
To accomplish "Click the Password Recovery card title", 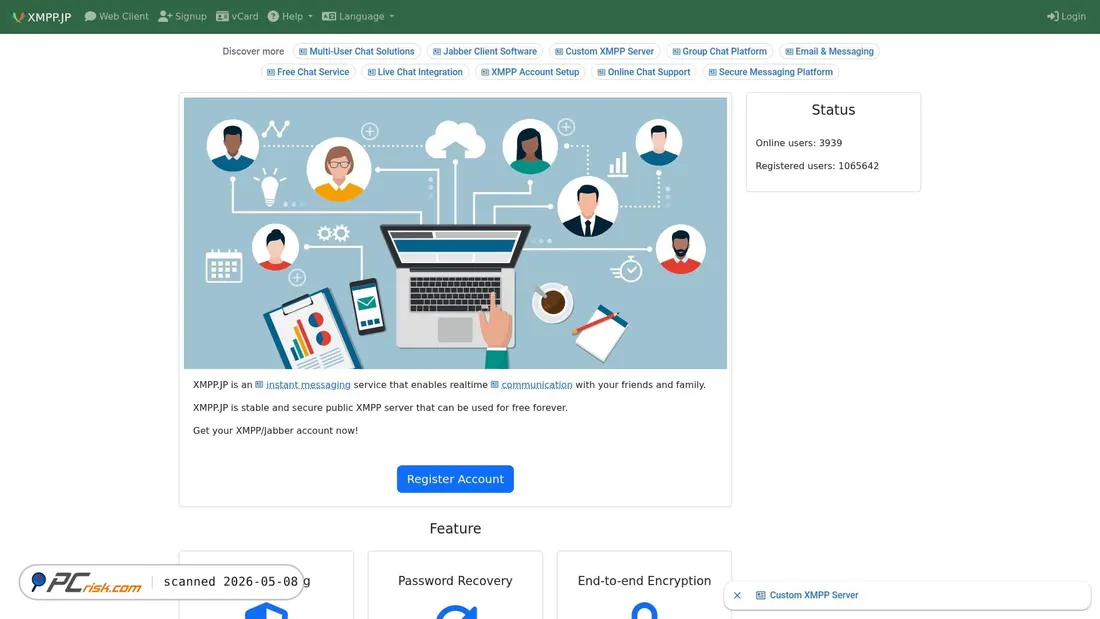I will pyautogui.click(x=455, y=580).
